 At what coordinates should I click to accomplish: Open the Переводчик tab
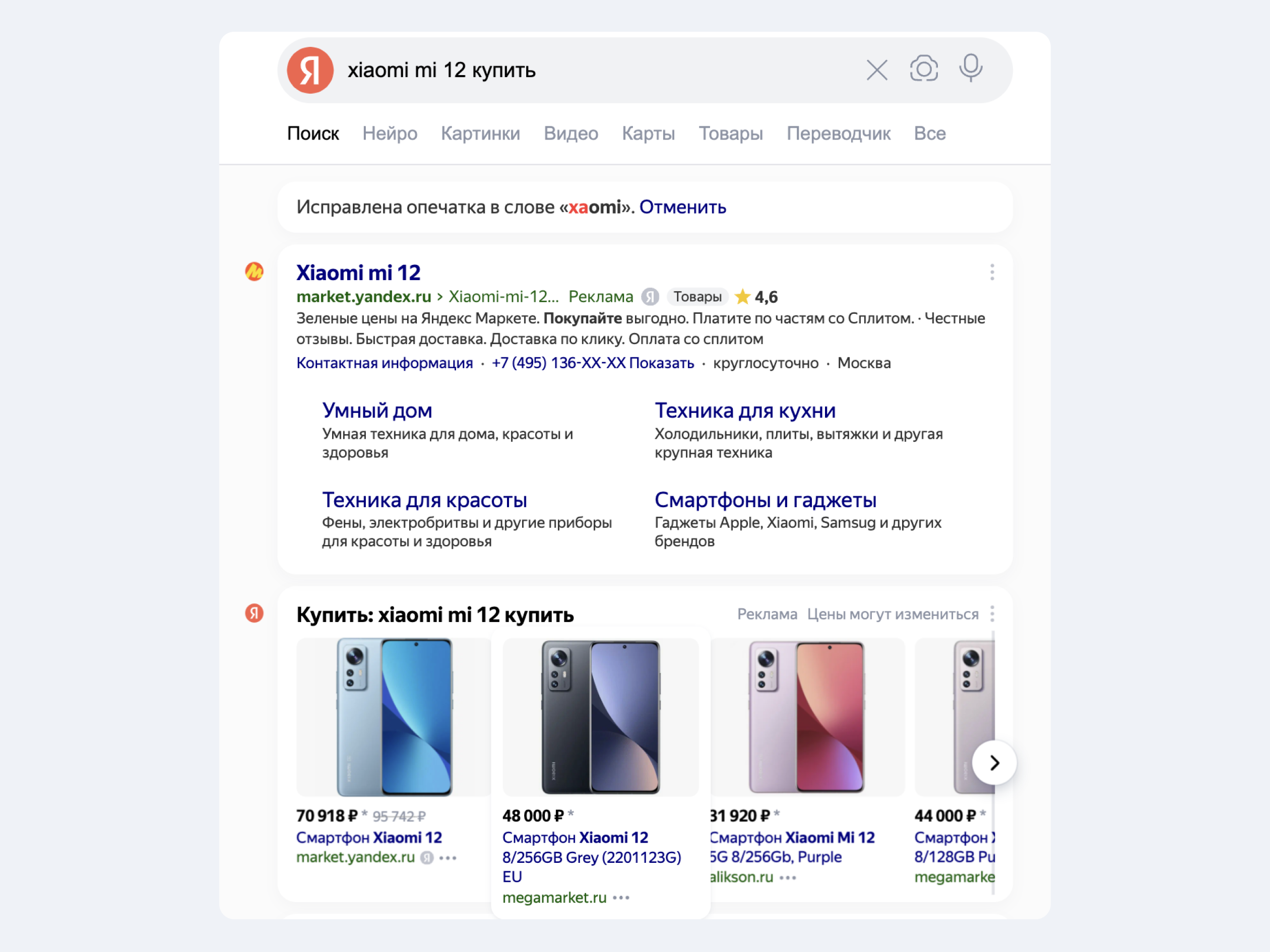(x=838, y=133)
